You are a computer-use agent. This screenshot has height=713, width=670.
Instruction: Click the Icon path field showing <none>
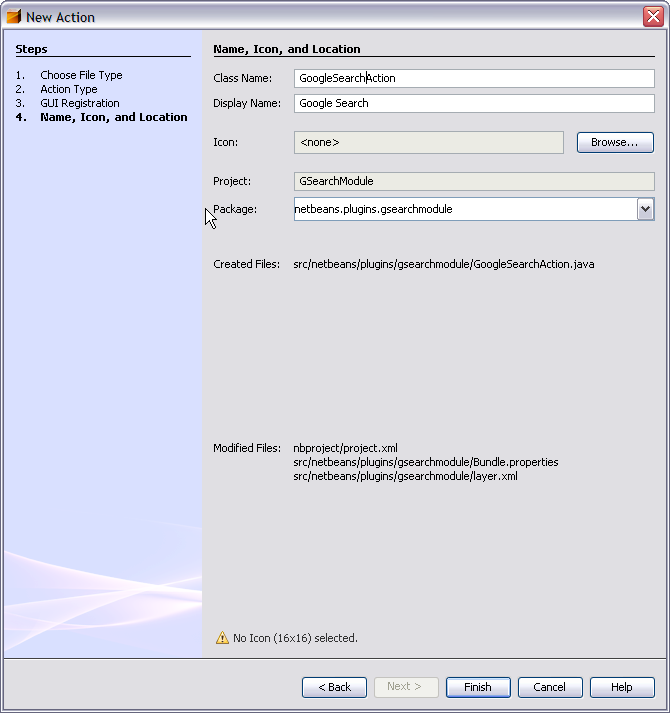428,142
